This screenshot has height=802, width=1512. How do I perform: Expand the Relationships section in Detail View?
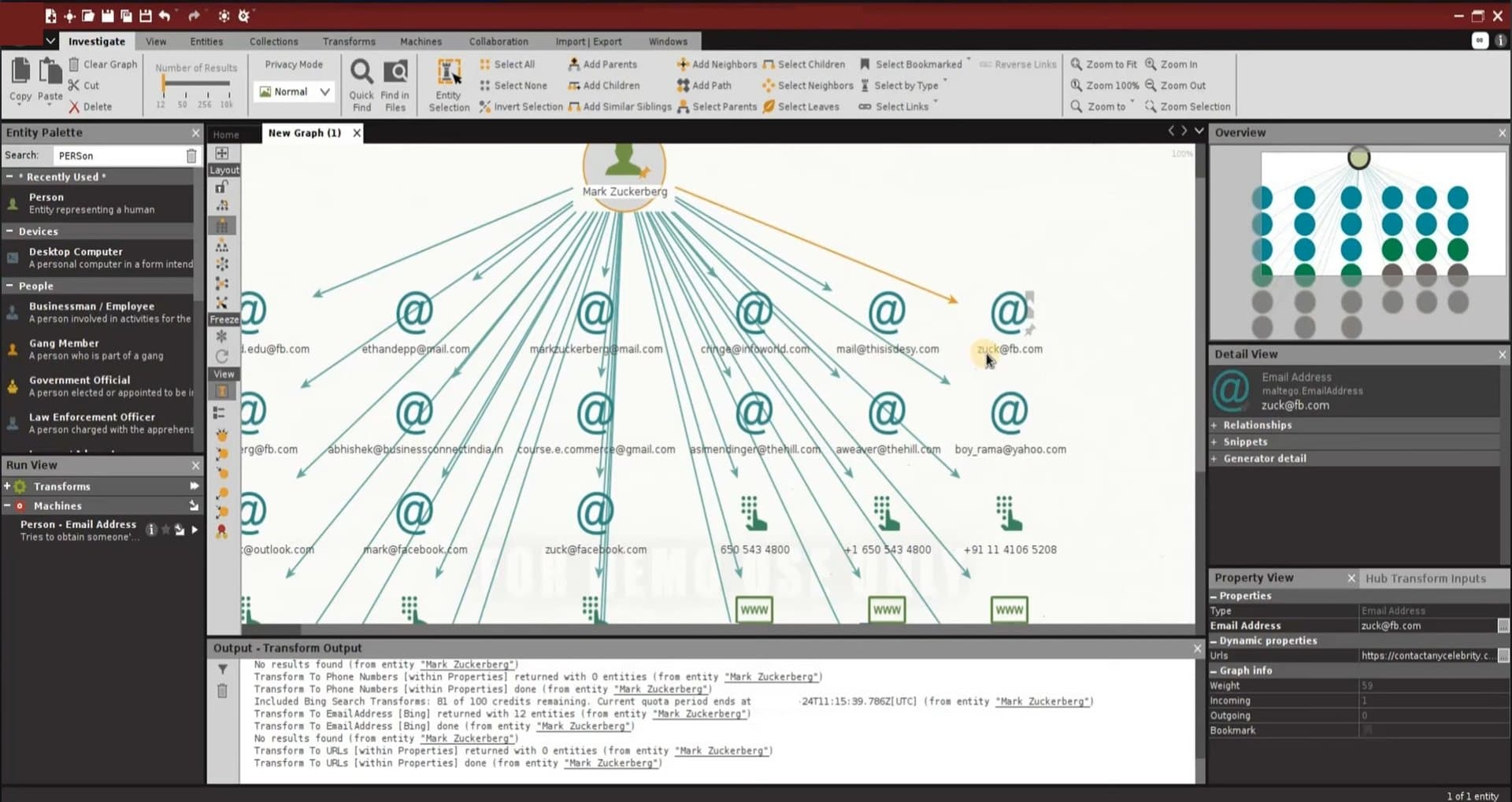(x=1214, y=425)
